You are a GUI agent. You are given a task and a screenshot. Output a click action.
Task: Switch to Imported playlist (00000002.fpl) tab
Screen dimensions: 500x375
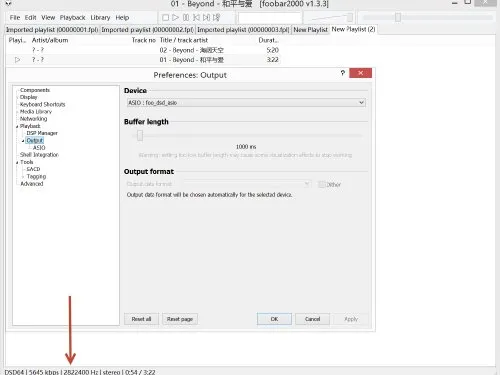147,30
